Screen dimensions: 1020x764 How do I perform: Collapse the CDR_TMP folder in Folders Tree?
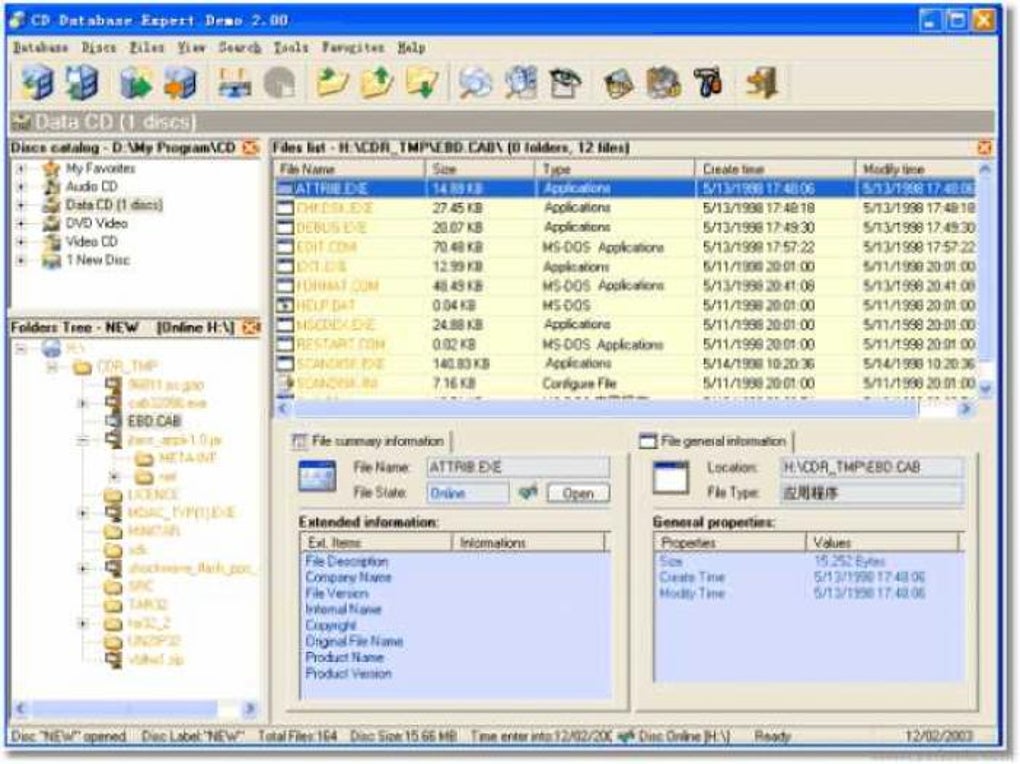[53, 368]
